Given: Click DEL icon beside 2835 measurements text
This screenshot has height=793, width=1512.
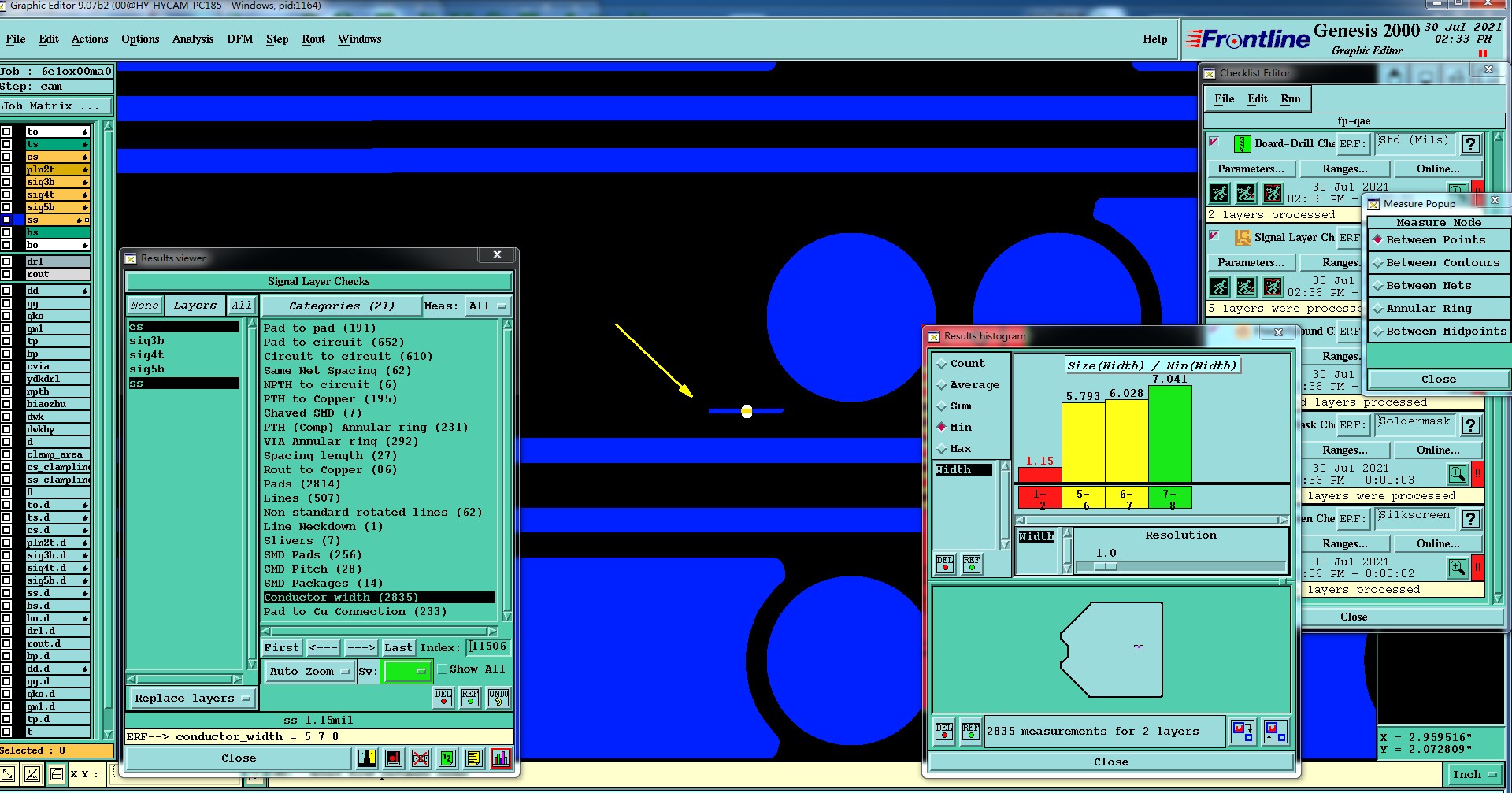Looking at the screenshot, I should pos(944,732).
